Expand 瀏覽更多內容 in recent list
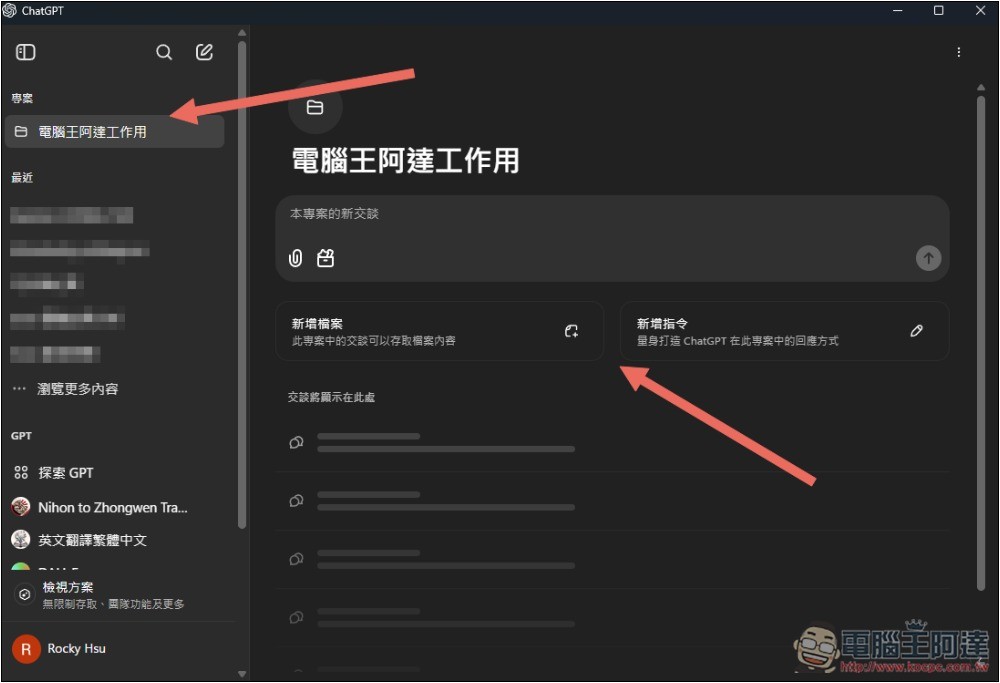This screenshot has height=683, width=1000. coord(78,389)
